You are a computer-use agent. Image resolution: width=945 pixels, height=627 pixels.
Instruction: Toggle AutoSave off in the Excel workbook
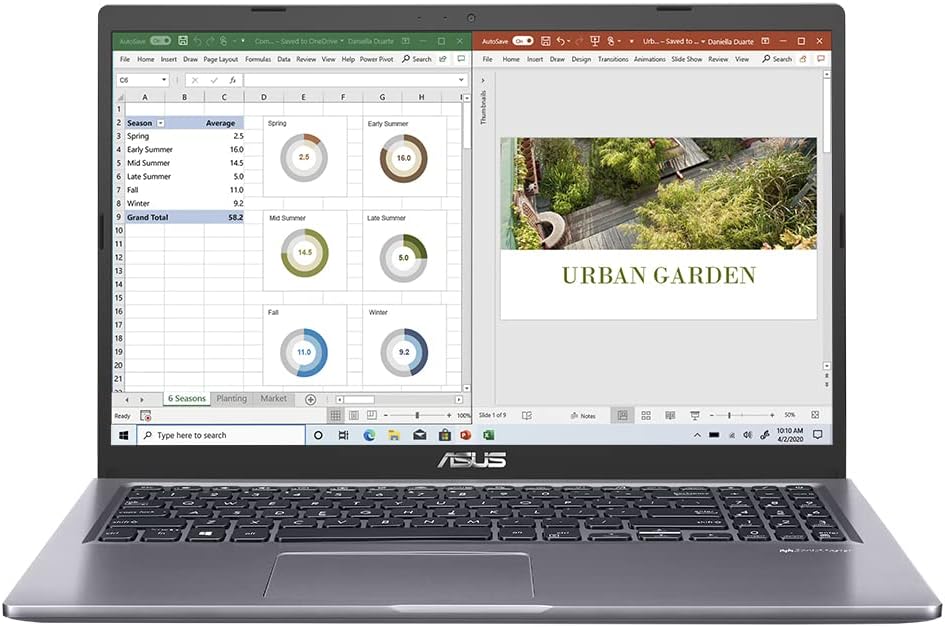[x=160, y=41]
